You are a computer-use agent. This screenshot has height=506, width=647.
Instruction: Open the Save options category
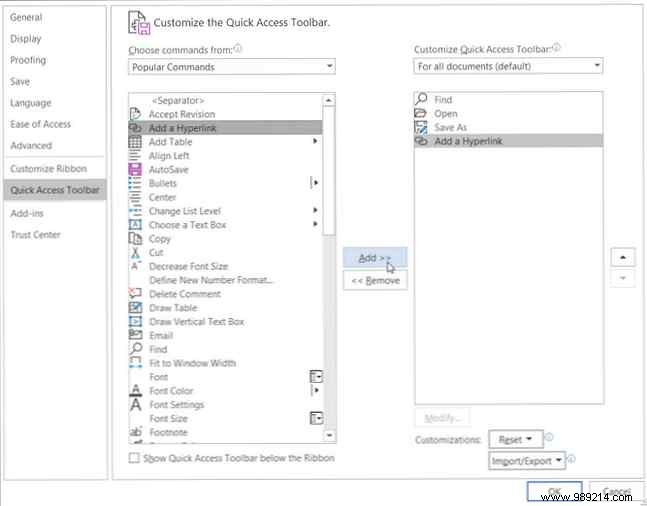(x=20, y=82)
